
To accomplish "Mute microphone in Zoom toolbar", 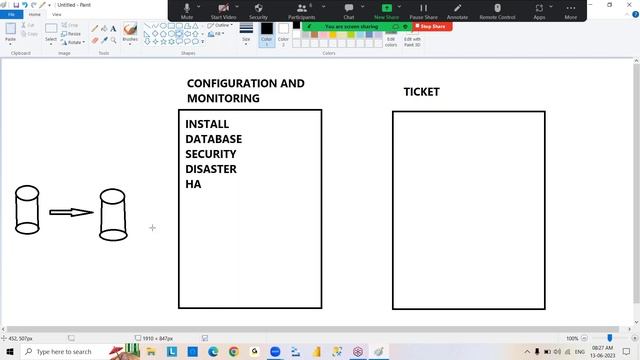I will coord(187,11).
